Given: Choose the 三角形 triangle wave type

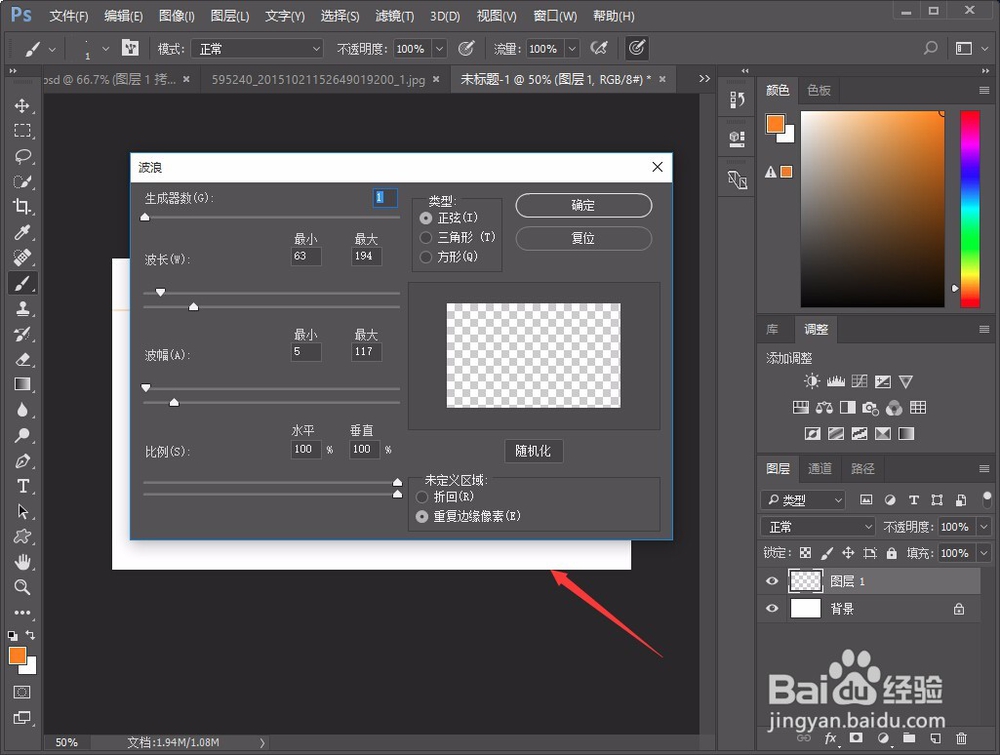Looking at the screenshot, I should [x=425, y=238].
